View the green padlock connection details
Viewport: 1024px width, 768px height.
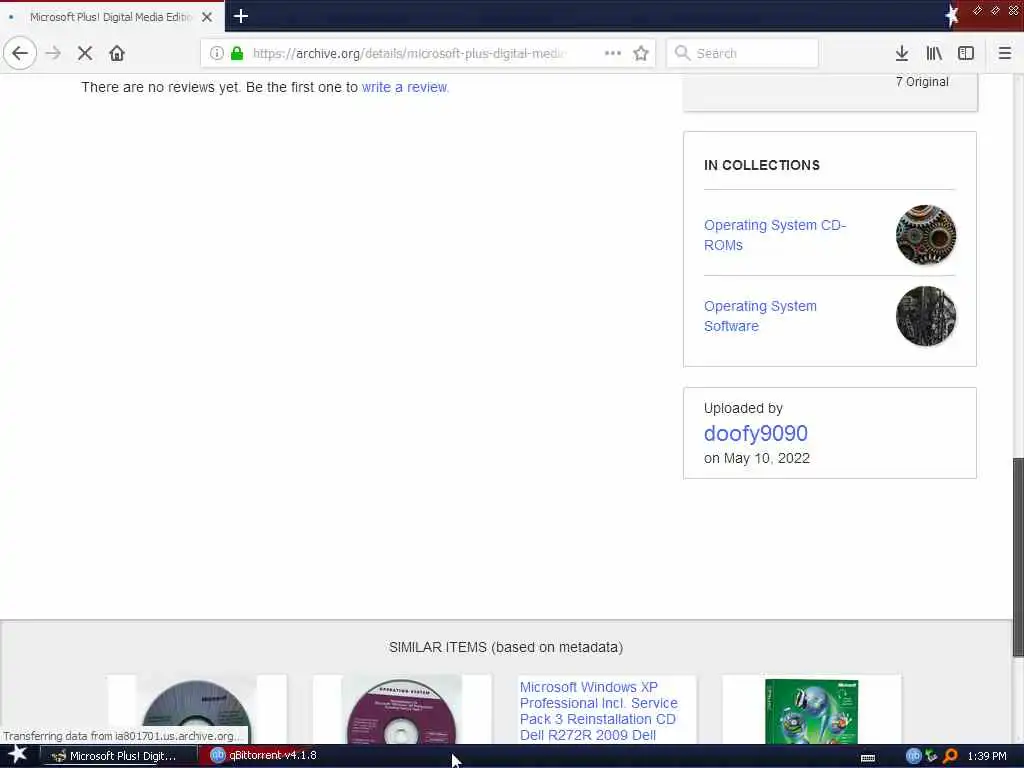click(237, 53)
